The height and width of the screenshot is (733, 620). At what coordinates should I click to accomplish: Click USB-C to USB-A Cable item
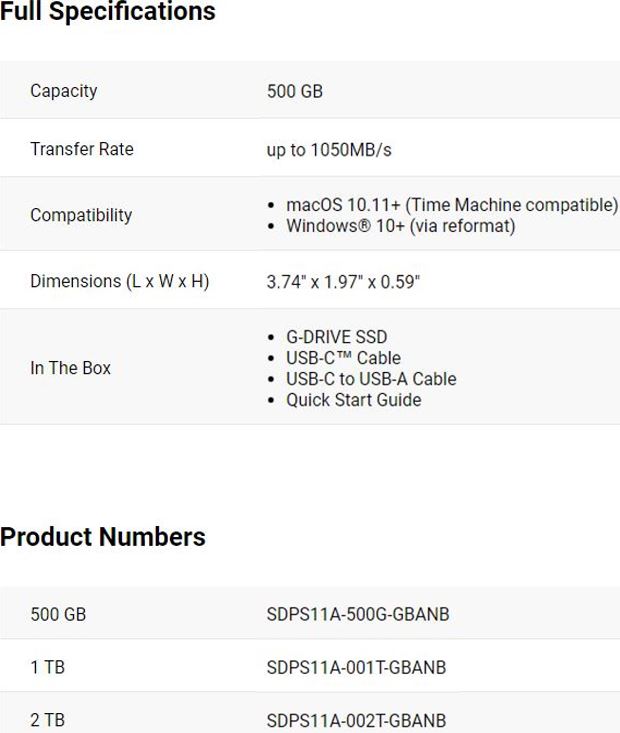371,379
